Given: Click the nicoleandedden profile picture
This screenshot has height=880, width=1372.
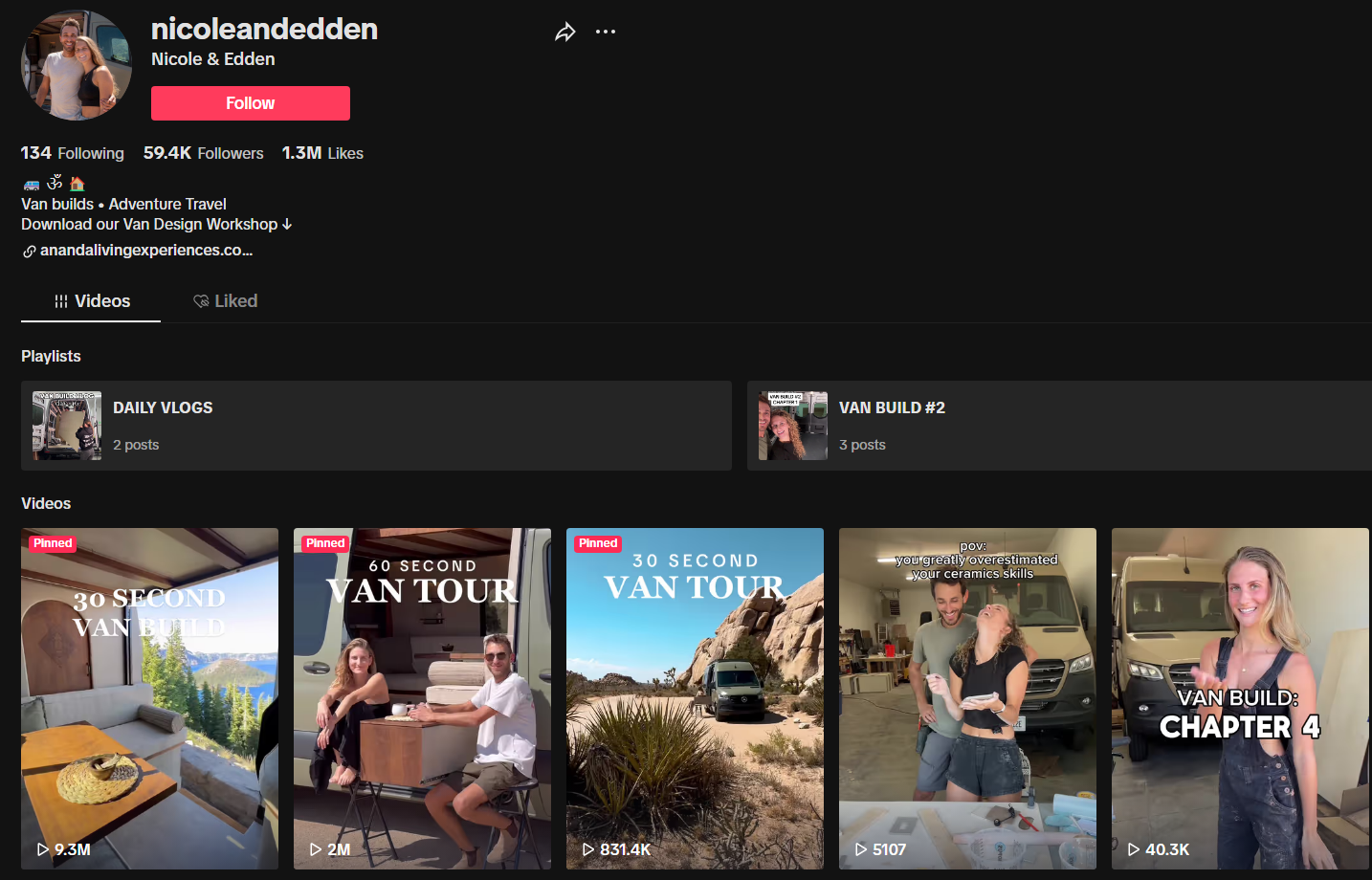Looking at the screenshot, I should click(x=76, y=64).
